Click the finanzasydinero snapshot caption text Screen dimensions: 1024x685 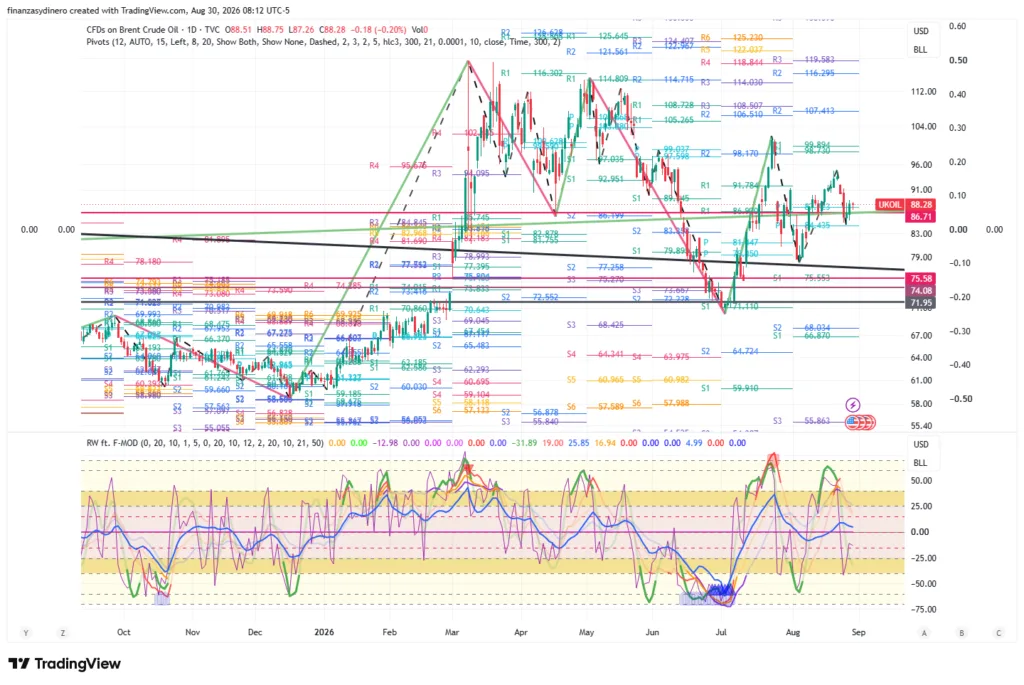pyautogui.click(x=148, y=10)
